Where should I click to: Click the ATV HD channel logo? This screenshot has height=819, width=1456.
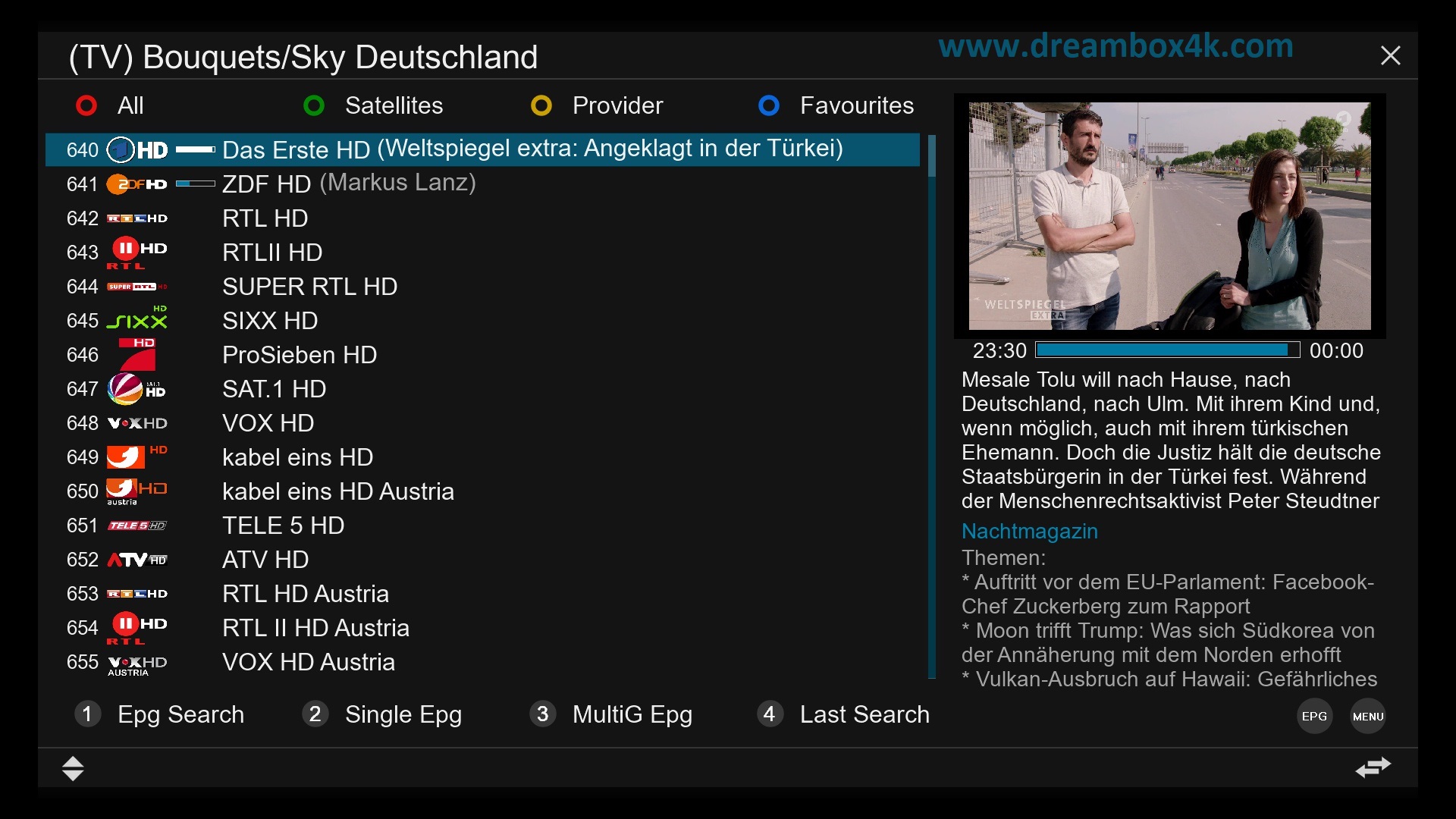pos(136,560)
